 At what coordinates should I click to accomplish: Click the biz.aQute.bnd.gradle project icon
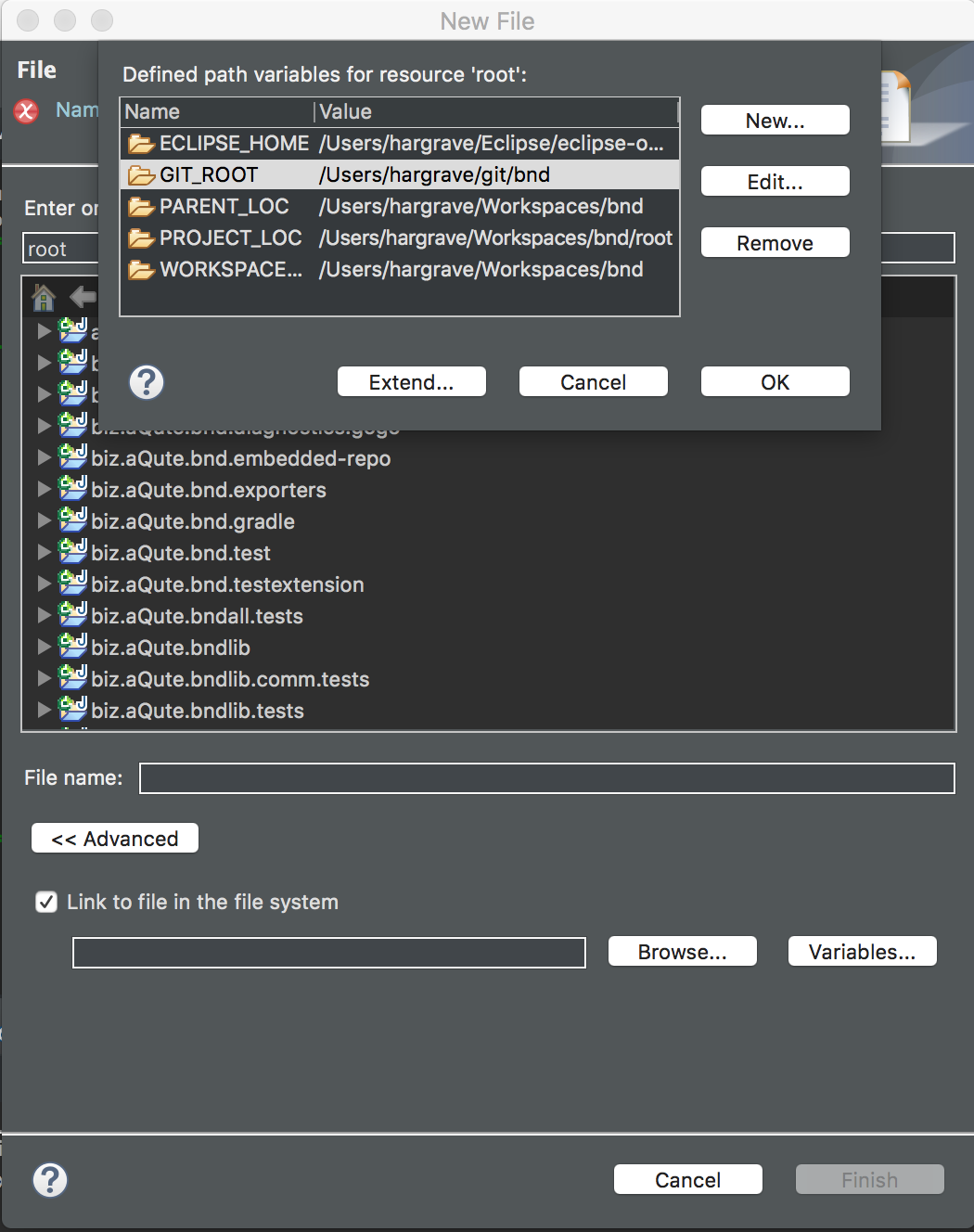pyautogui.click(x=72, y=521)
